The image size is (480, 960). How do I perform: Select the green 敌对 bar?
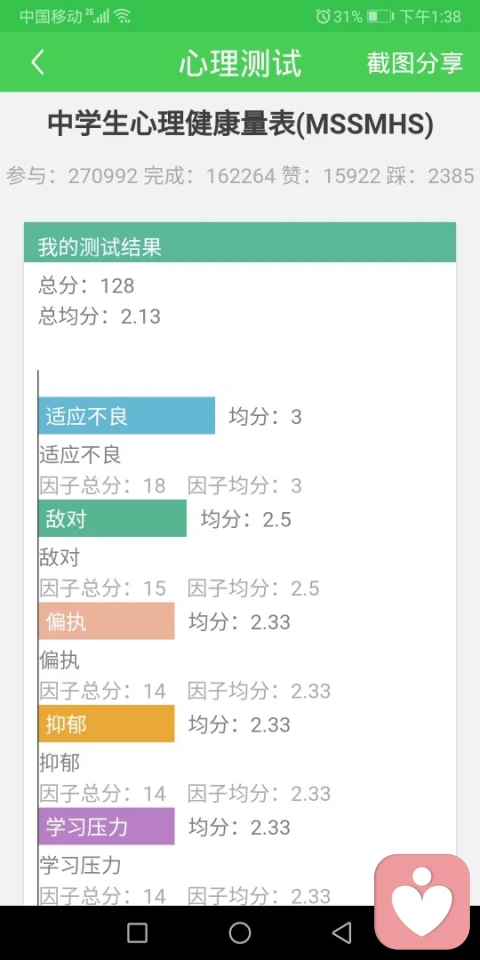coord(113,519)
